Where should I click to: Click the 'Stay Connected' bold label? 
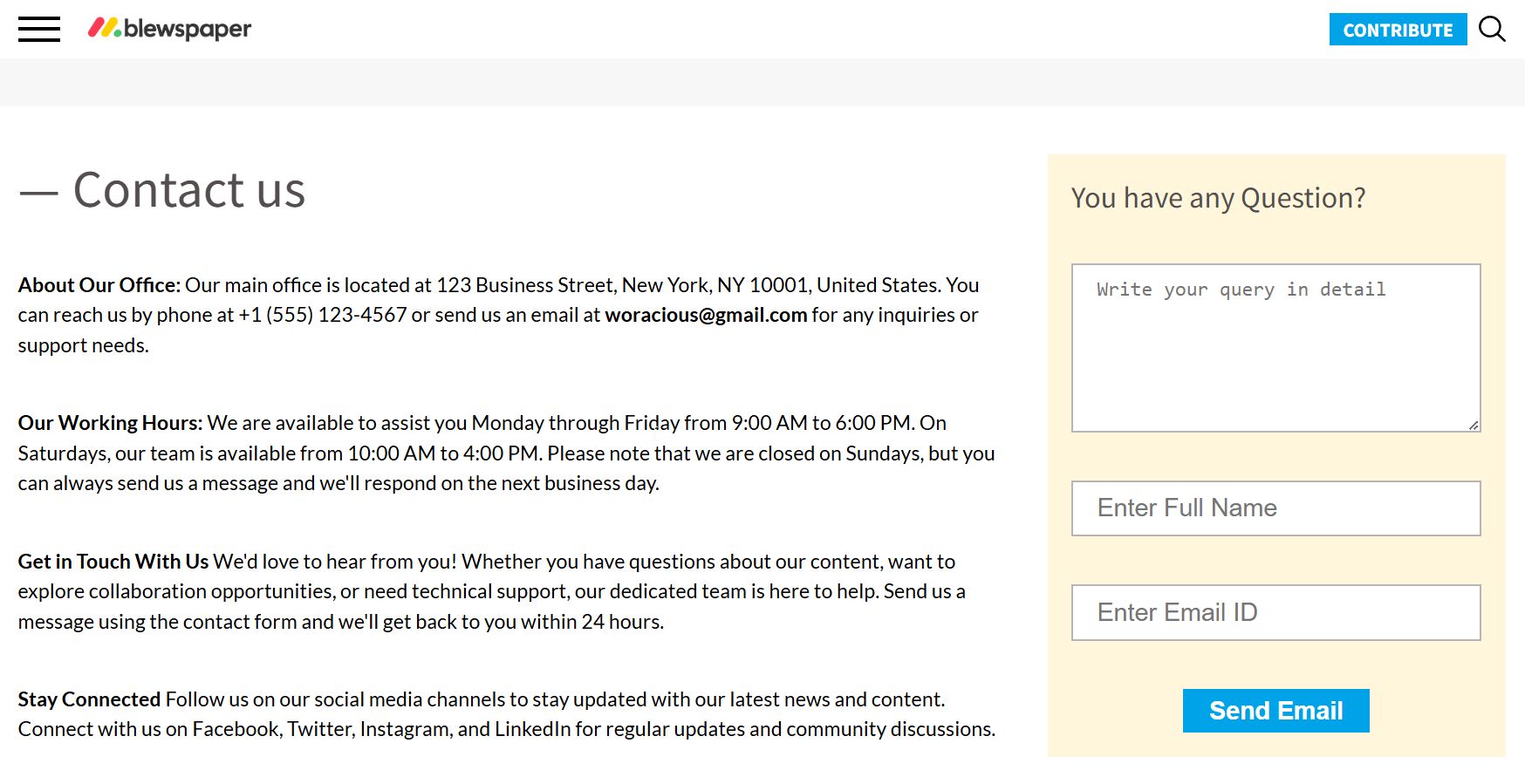coord(89,699)
